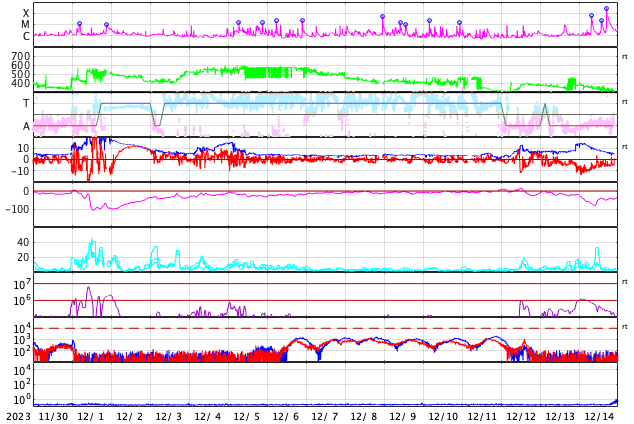Image resolution: width=634 pixels, height=424 pixels.
Task: Click the 12/ 3 date label
Action: click(x=169, y=417)
